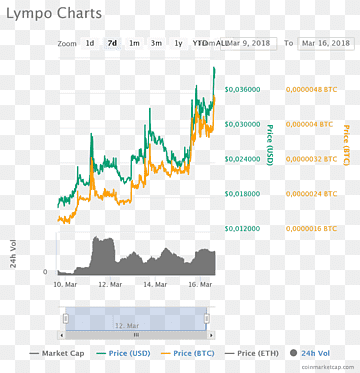The height and width of the screenshot is (373, 360).
Task: Click the left navigator range handle
Action: click(x=66, y=319)
